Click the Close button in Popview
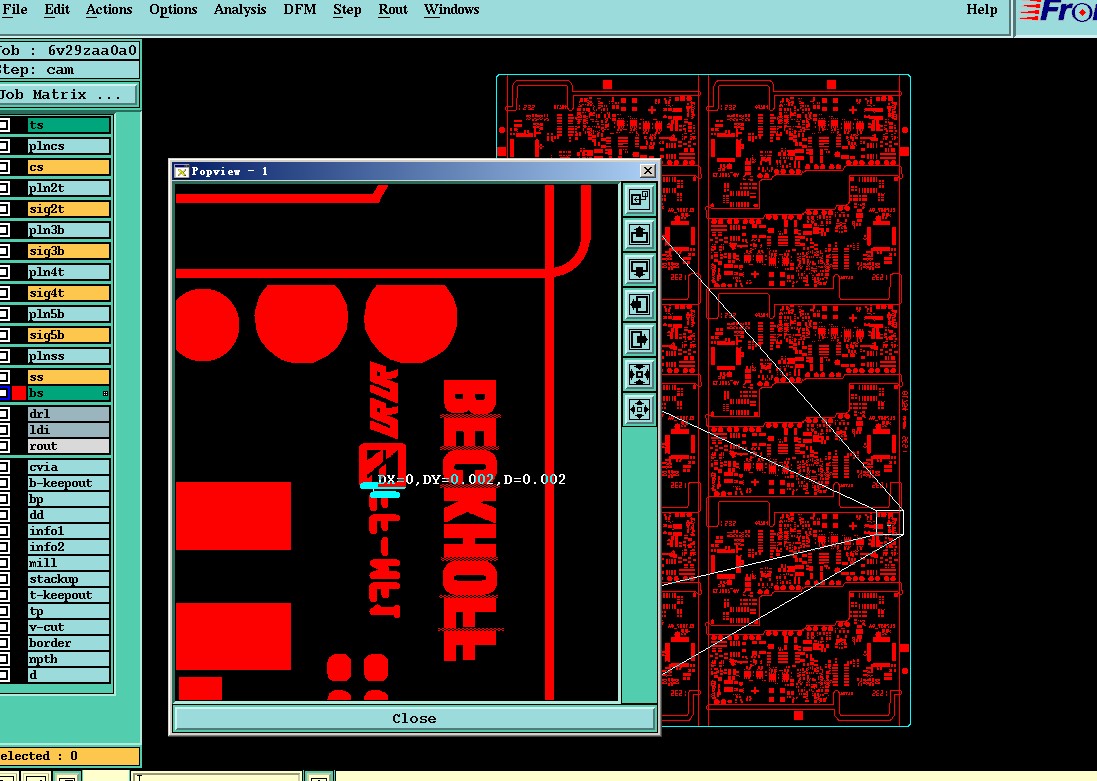 pyautogui.click(x=414, y=719)
